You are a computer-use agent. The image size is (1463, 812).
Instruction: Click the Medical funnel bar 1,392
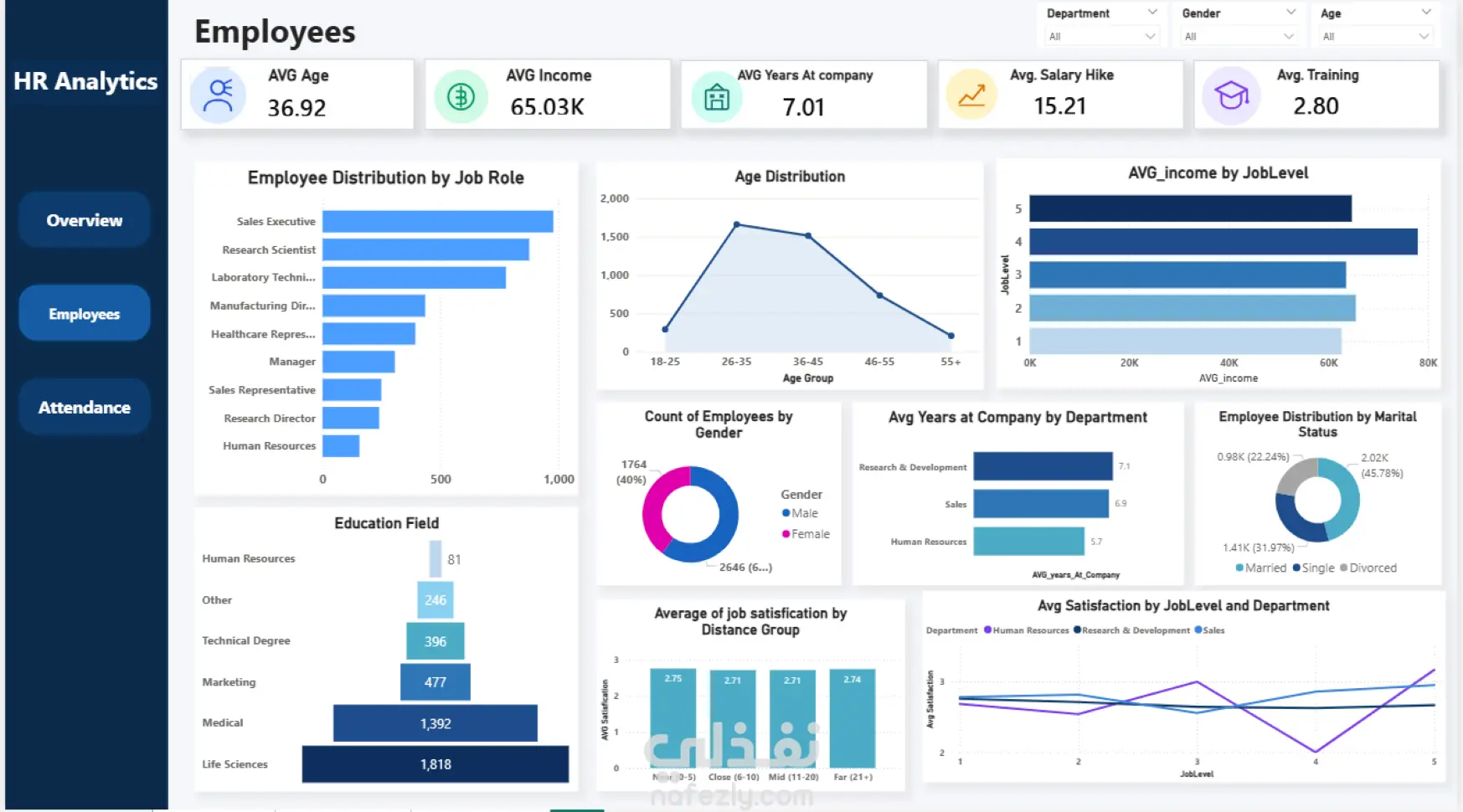tap(435, 723)
